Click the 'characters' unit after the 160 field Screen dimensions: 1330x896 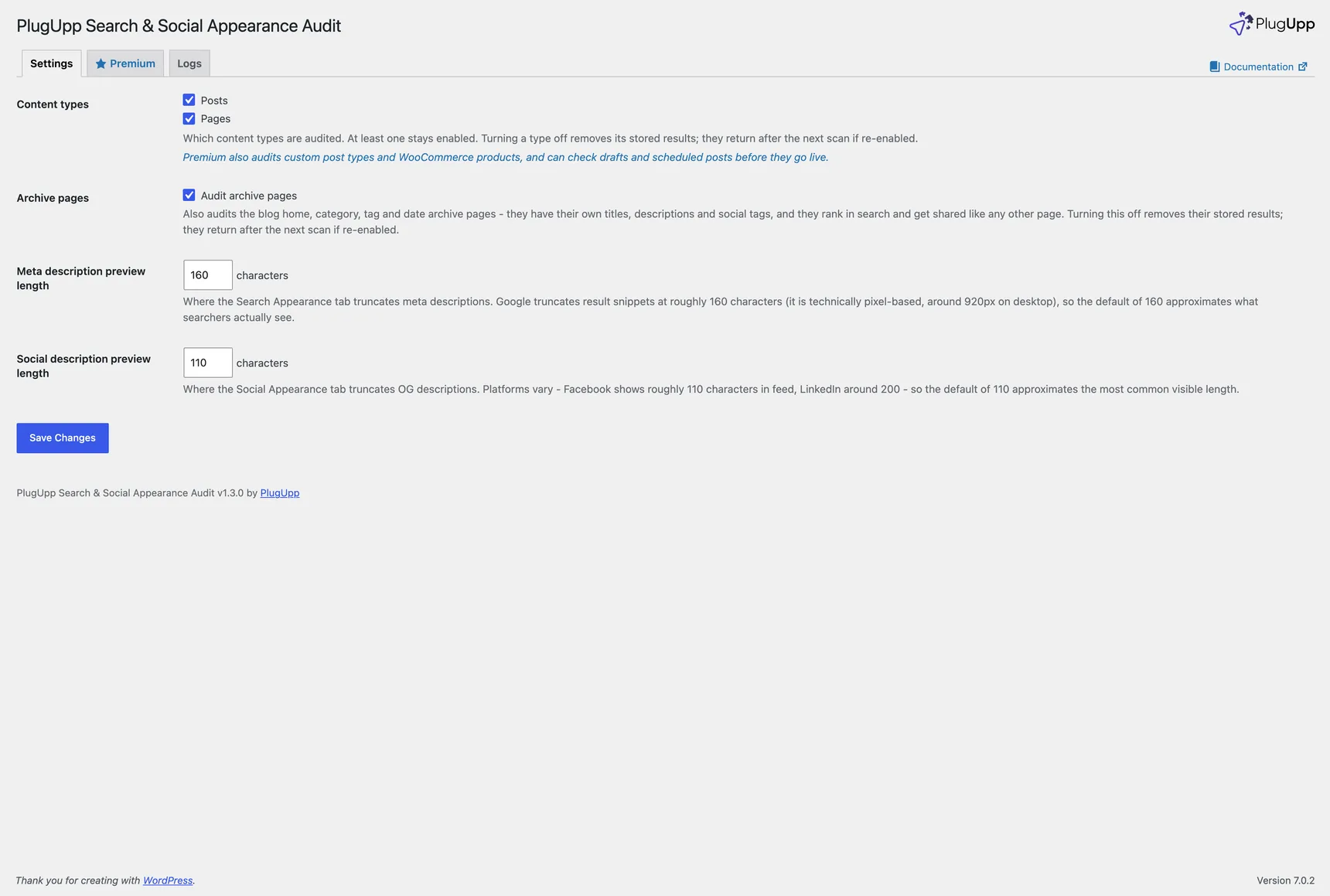coord(262,275)
